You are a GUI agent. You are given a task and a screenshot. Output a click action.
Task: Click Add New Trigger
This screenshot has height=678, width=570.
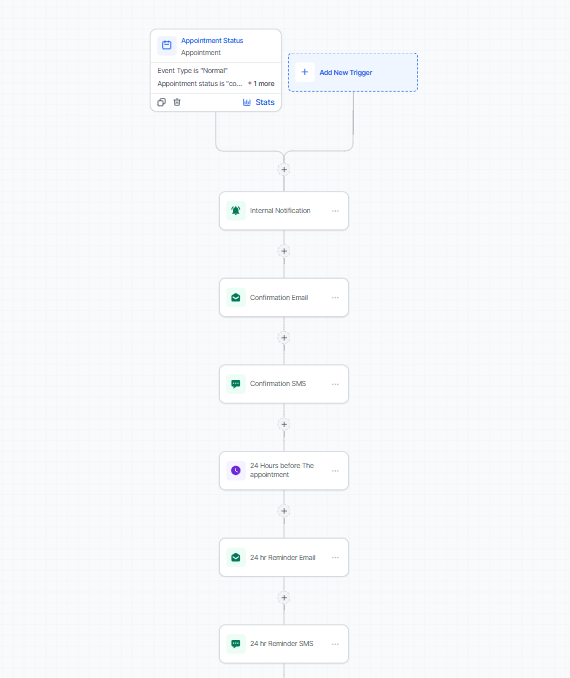click(353, 73)
